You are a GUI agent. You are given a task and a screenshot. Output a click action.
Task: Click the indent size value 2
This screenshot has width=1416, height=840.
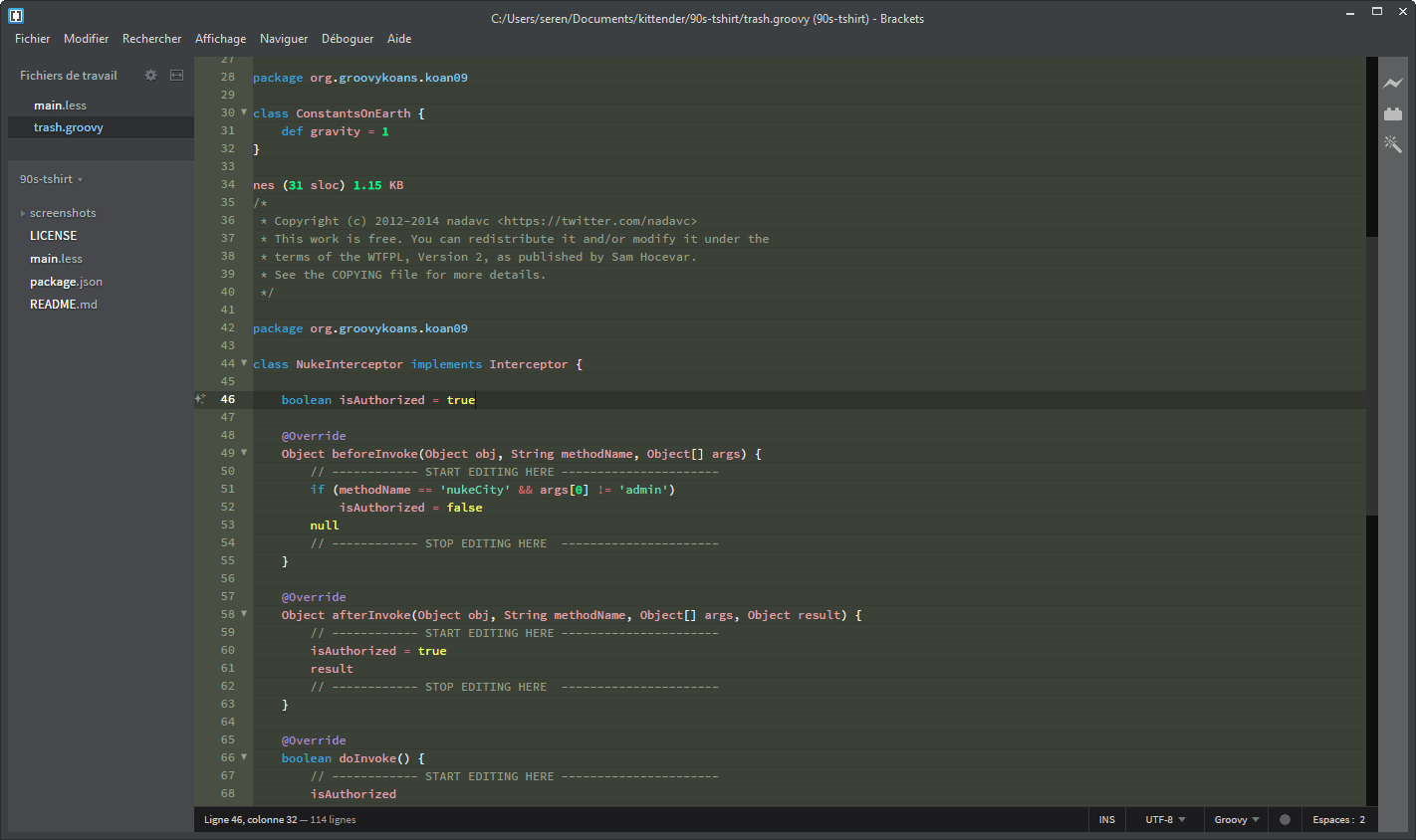point(1362,820)
